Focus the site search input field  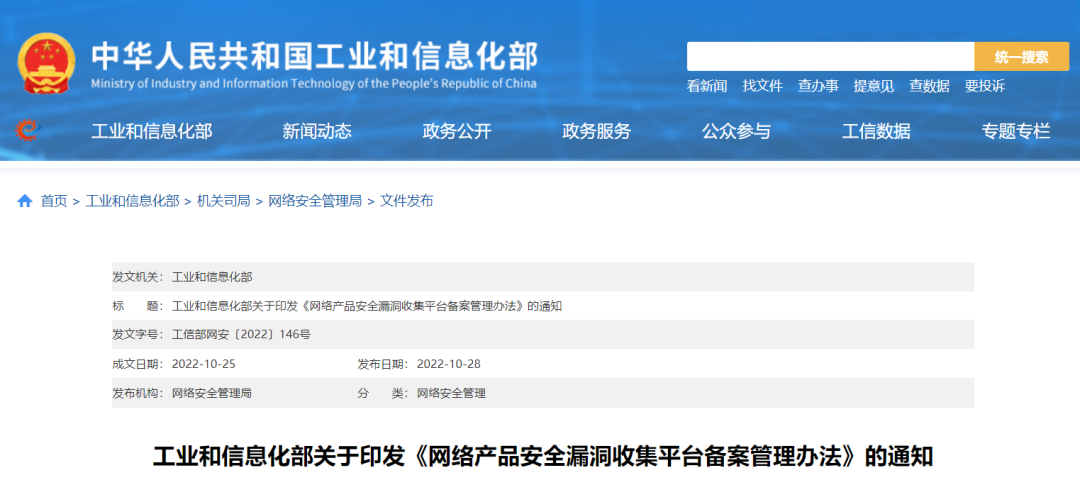tap(830, 56)
